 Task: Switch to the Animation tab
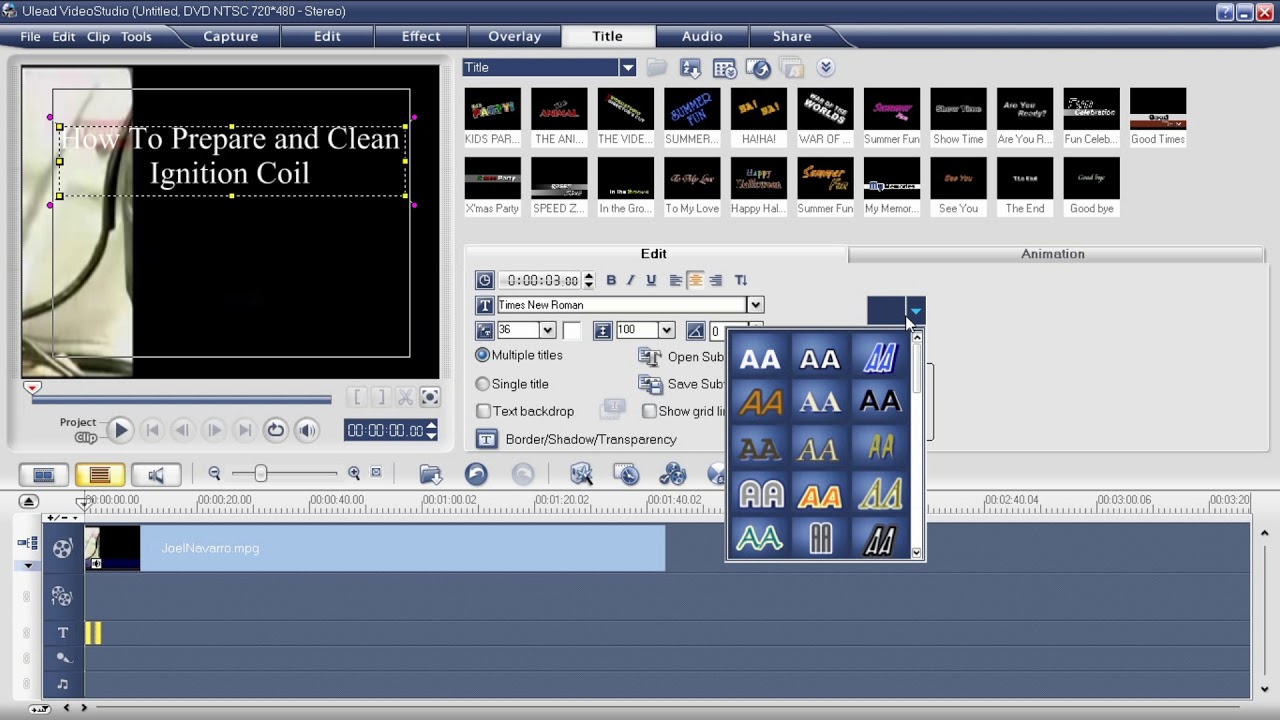point(1053,254)
